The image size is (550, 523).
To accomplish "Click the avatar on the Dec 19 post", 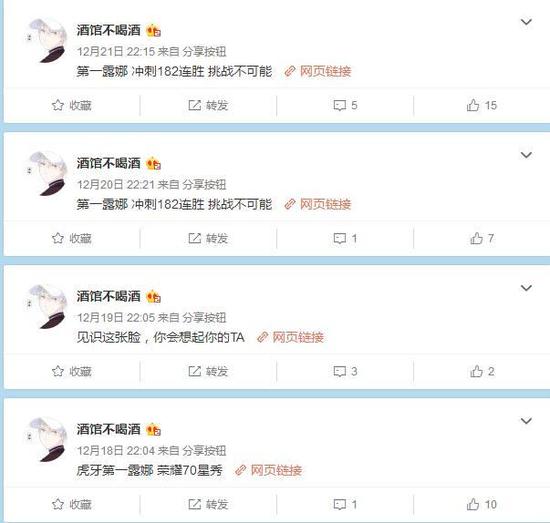I will [47, 306].
